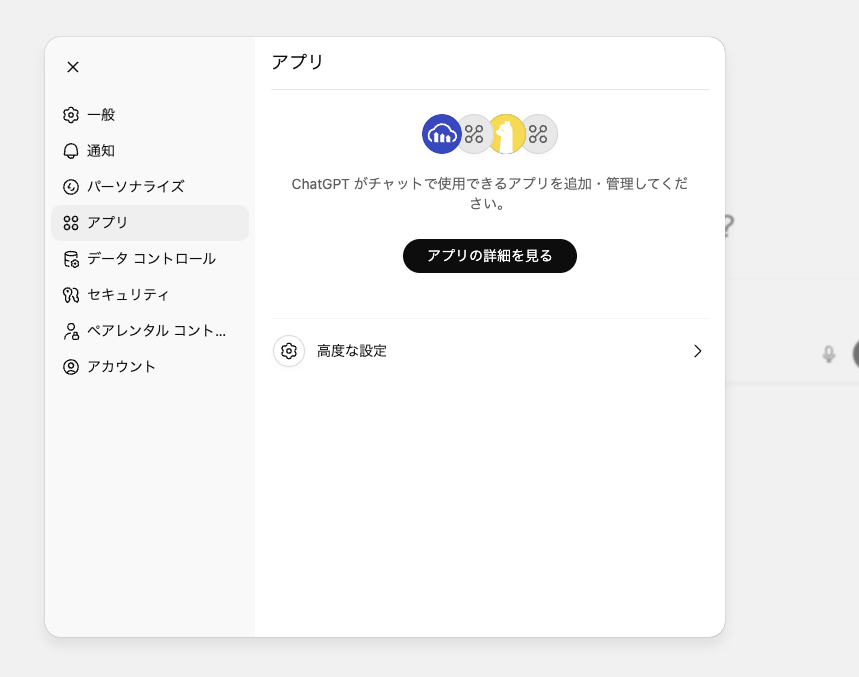Click the person-lock icon beside ペアレンタル コントロール
Image resolution: width=859 pixels, height=677 pixels.
coord(71,331)
